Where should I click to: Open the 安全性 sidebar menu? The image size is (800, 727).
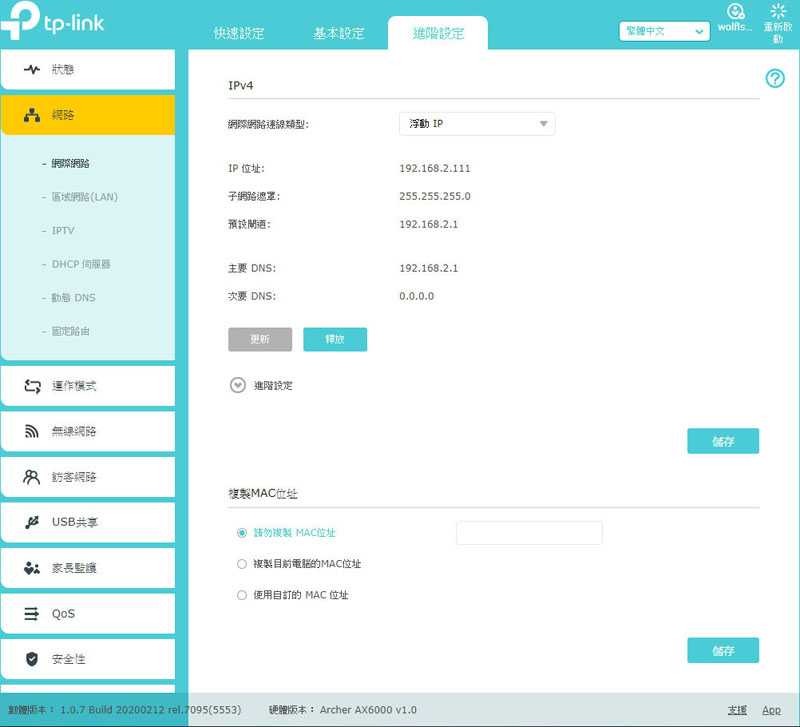pos(88,659)
